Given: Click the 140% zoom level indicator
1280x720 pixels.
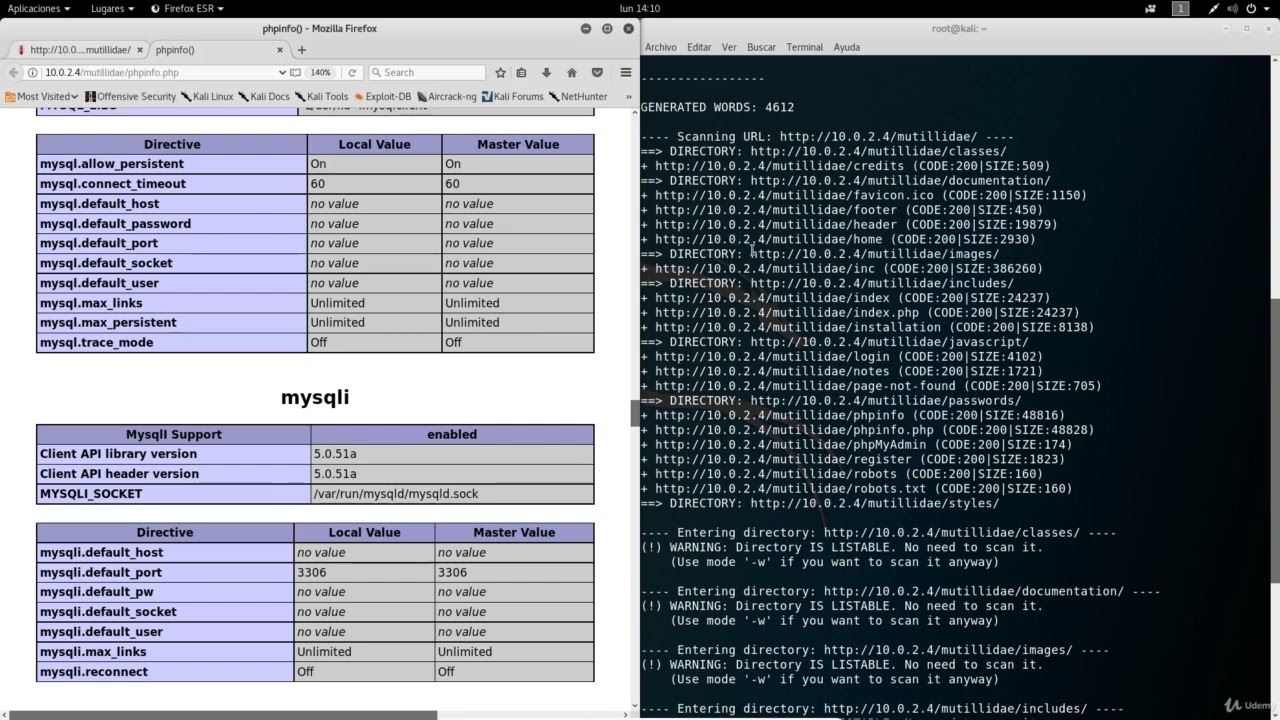Looking at the screenshot, I should coord(320,73).
